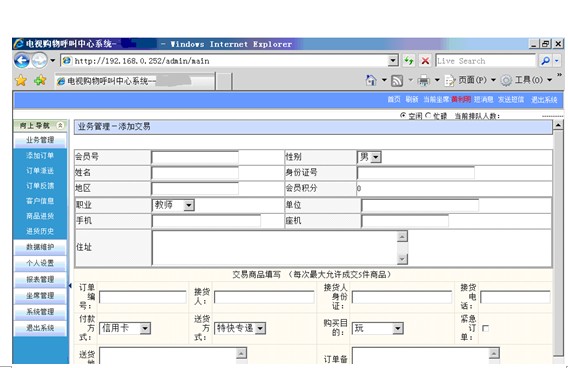This screenshot has width=568, height=368.
Task: Click the 身份证号 input field
Action: point(415,173)
